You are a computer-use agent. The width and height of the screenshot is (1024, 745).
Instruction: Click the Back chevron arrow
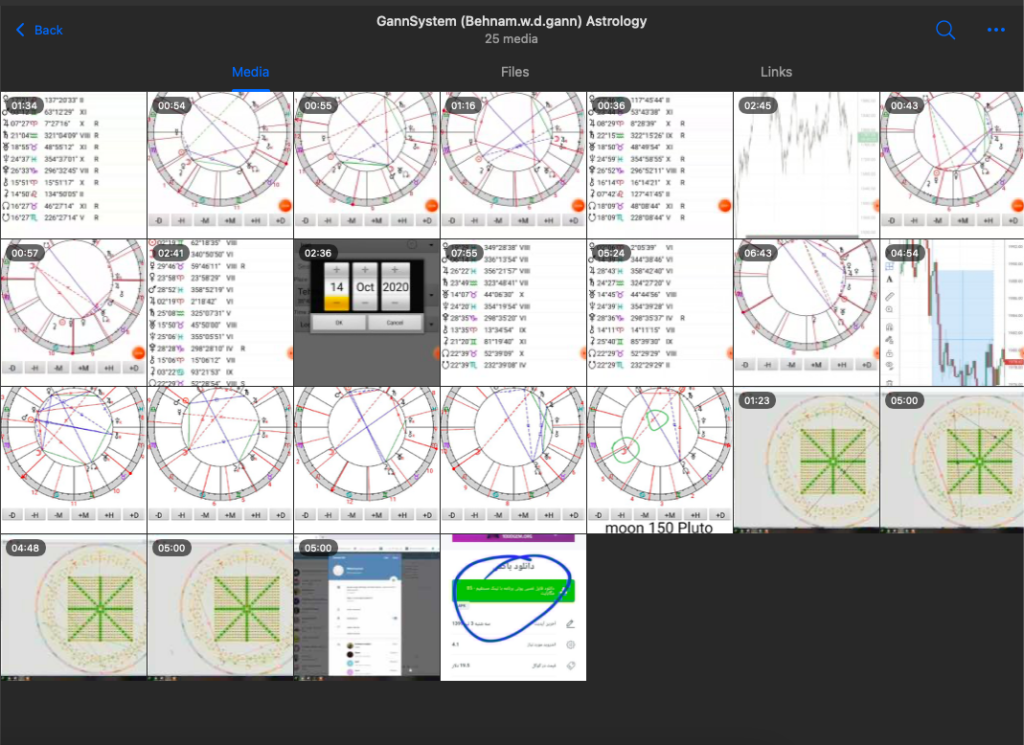click(20, 30)
